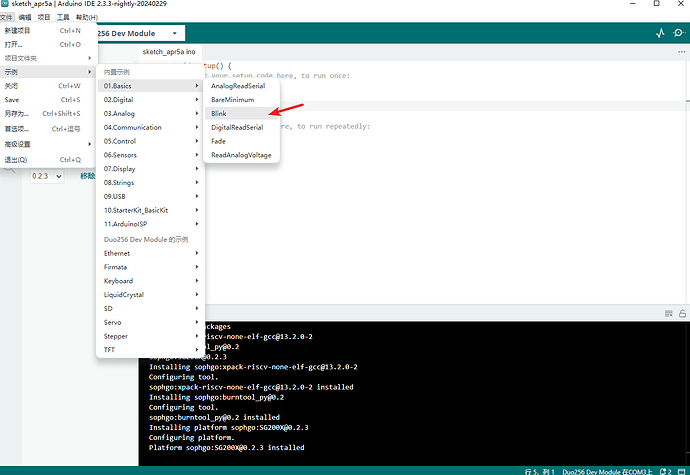Choose 打开... in the file menu
The image size is (690, 475).
click(x=48, y=44)
